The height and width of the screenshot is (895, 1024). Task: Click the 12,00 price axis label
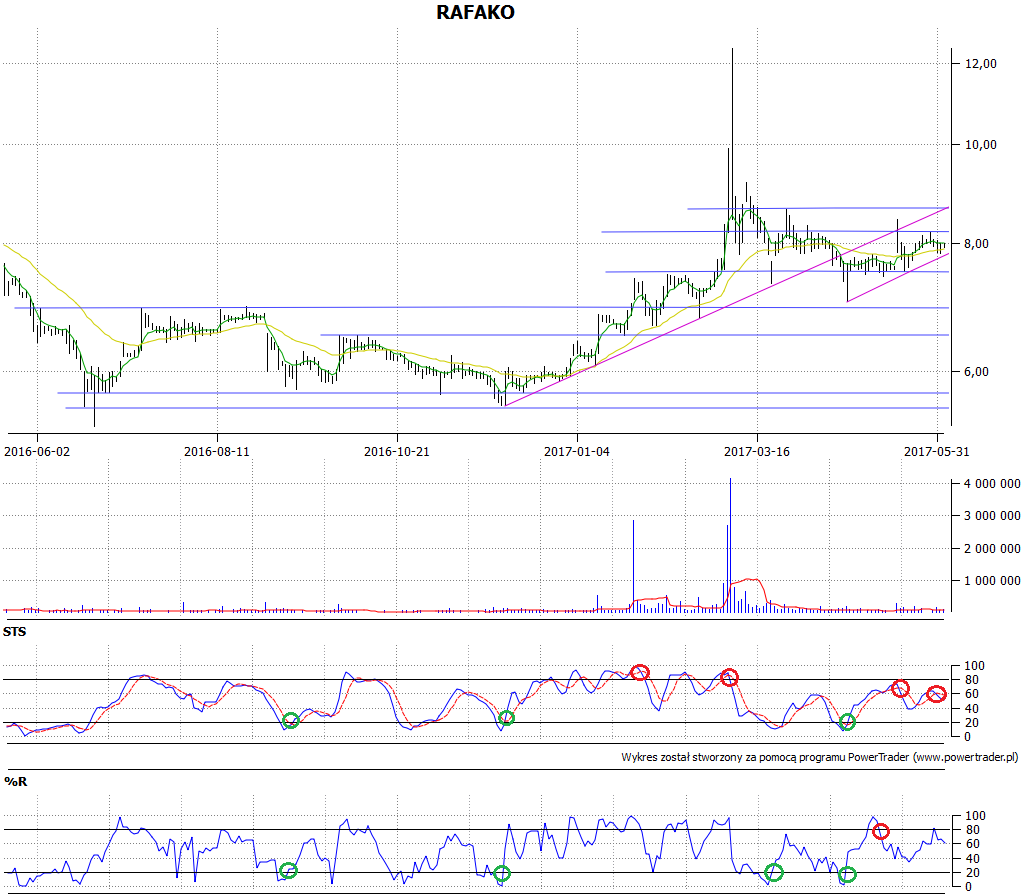pyautogui.click(x=981, y=63)
